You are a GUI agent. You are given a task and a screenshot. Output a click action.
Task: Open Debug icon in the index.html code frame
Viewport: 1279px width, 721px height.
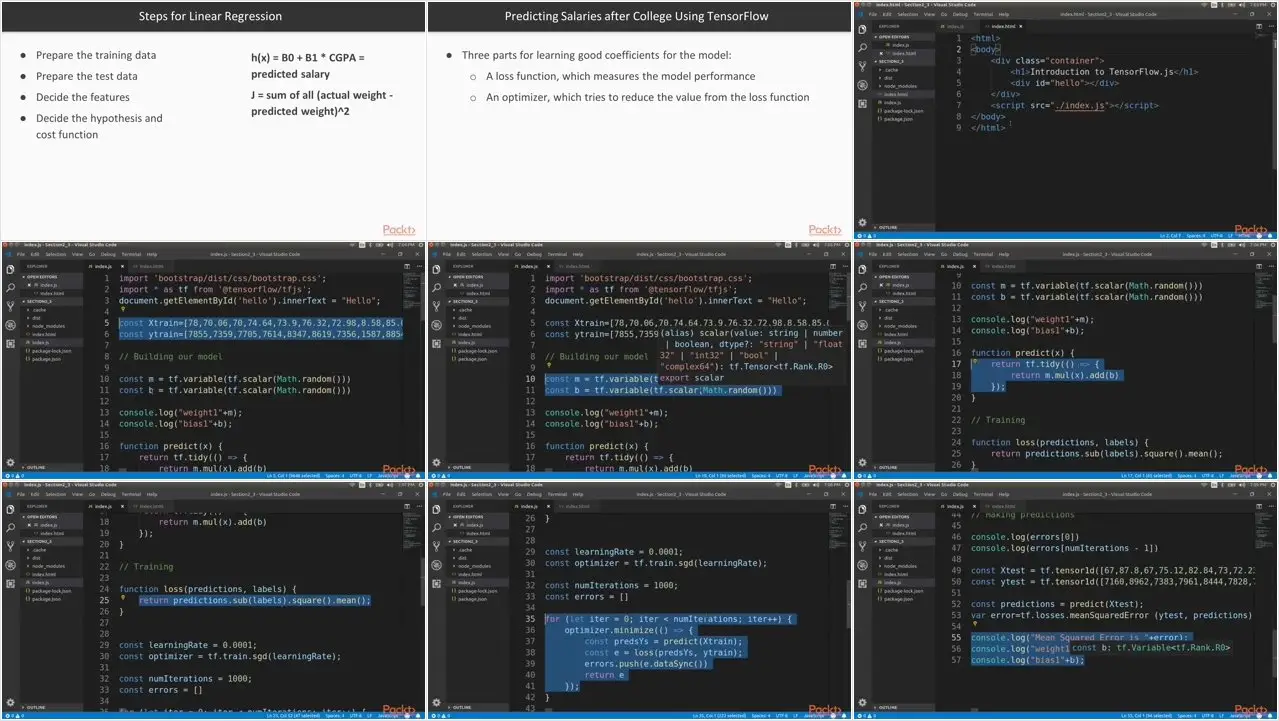tap(862, 85)
